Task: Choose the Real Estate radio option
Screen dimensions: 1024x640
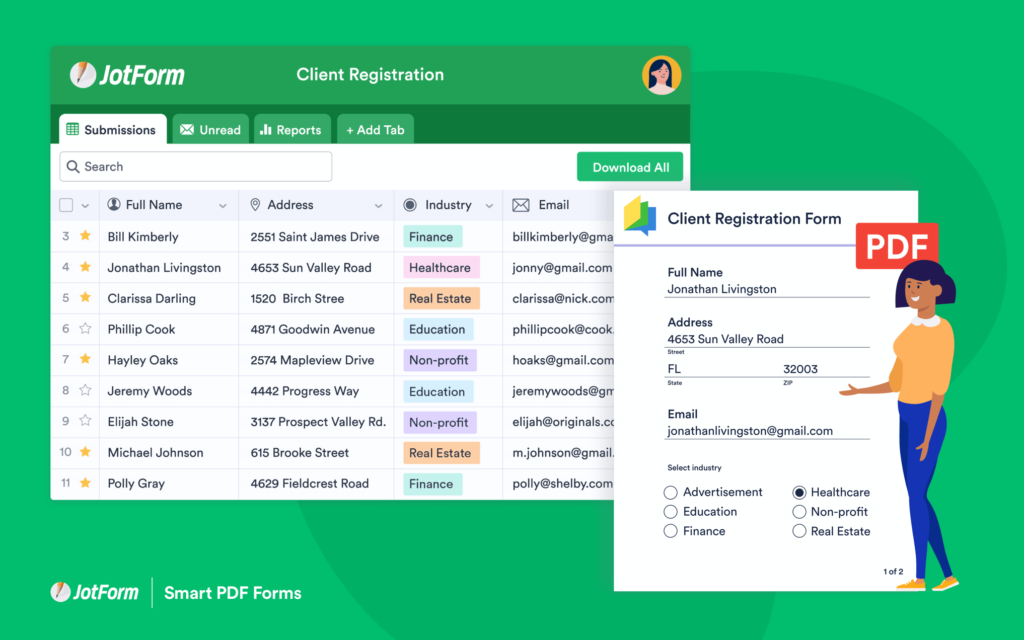Action: coord(799,531)
